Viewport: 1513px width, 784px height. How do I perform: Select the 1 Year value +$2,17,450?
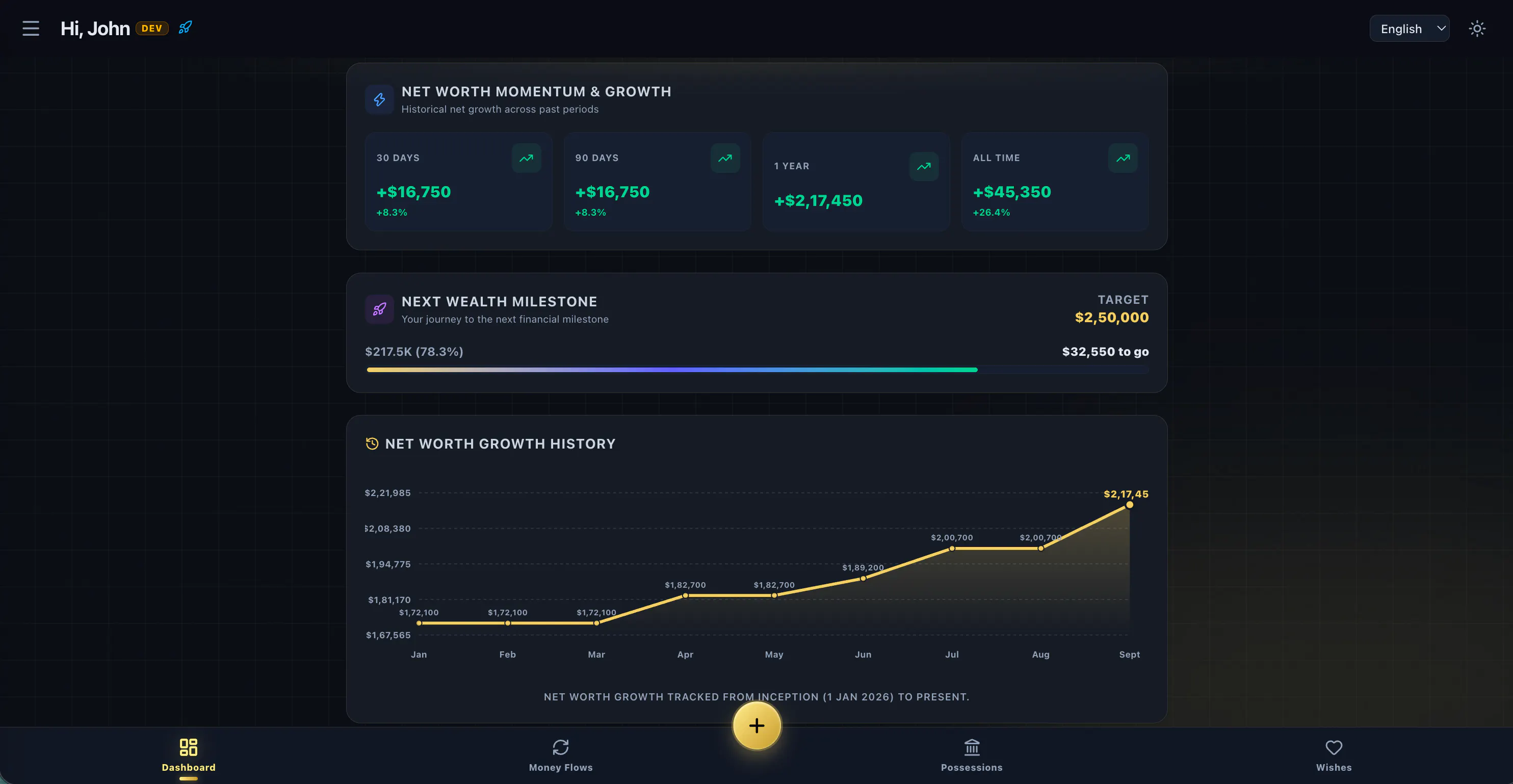818,201
